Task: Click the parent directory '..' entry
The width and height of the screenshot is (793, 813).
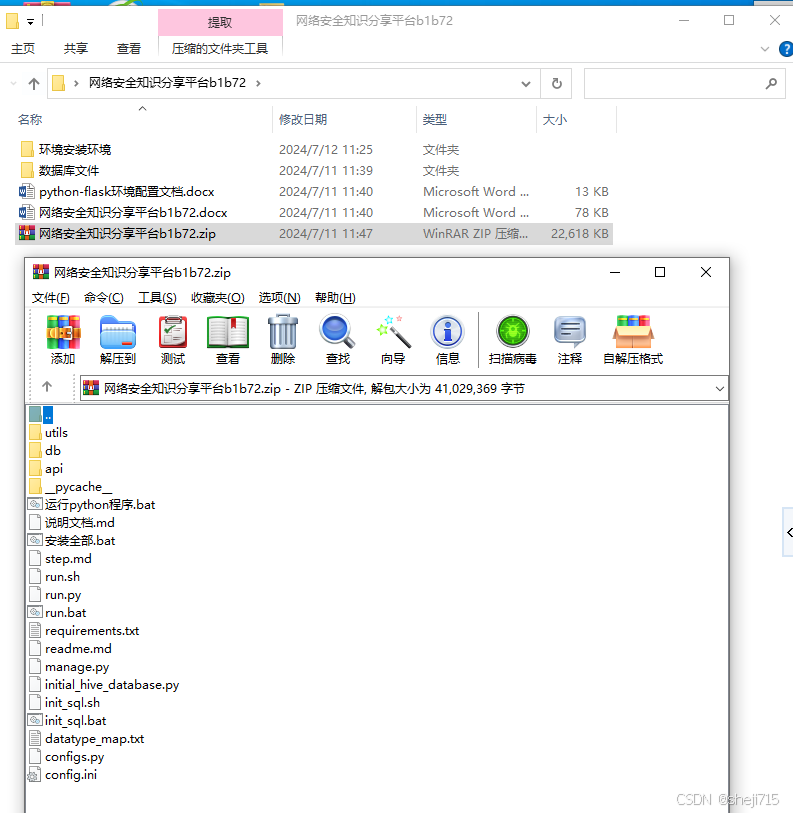Action: [x=41, y=414]
